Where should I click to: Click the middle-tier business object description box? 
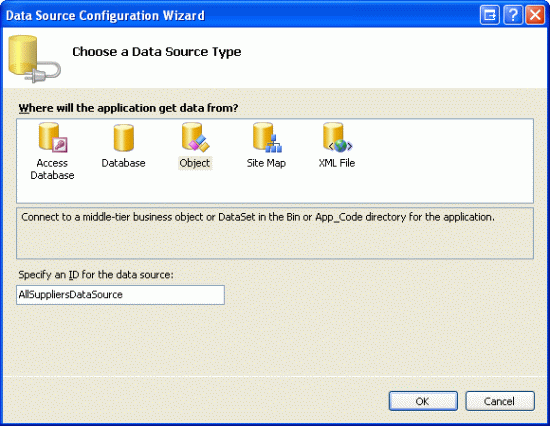(275, 233)
